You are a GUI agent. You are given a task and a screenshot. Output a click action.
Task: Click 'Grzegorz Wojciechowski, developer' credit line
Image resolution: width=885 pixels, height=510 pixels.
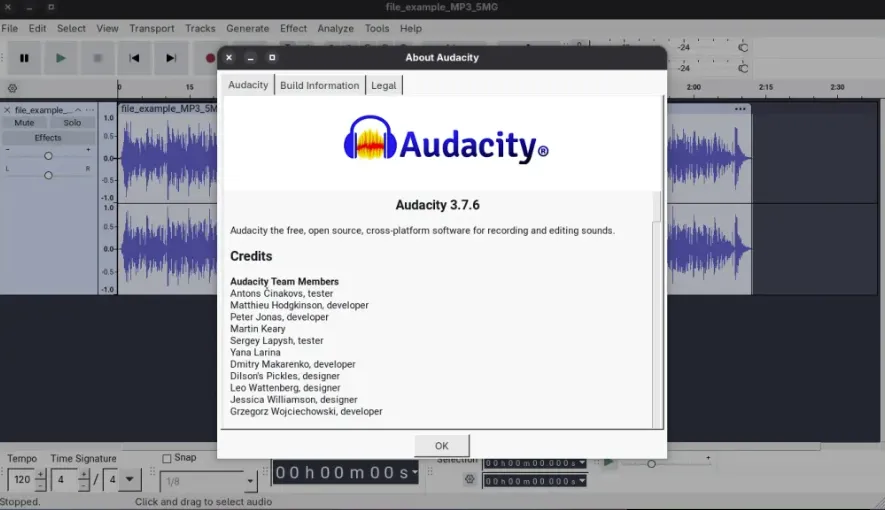306,411
